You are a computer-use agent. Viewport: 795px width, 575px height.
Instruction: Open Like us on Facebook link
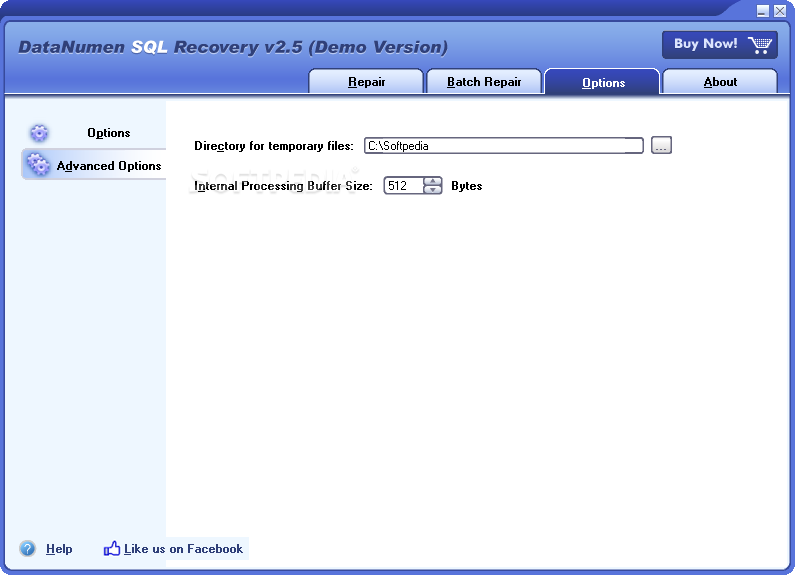coord(184,549)
